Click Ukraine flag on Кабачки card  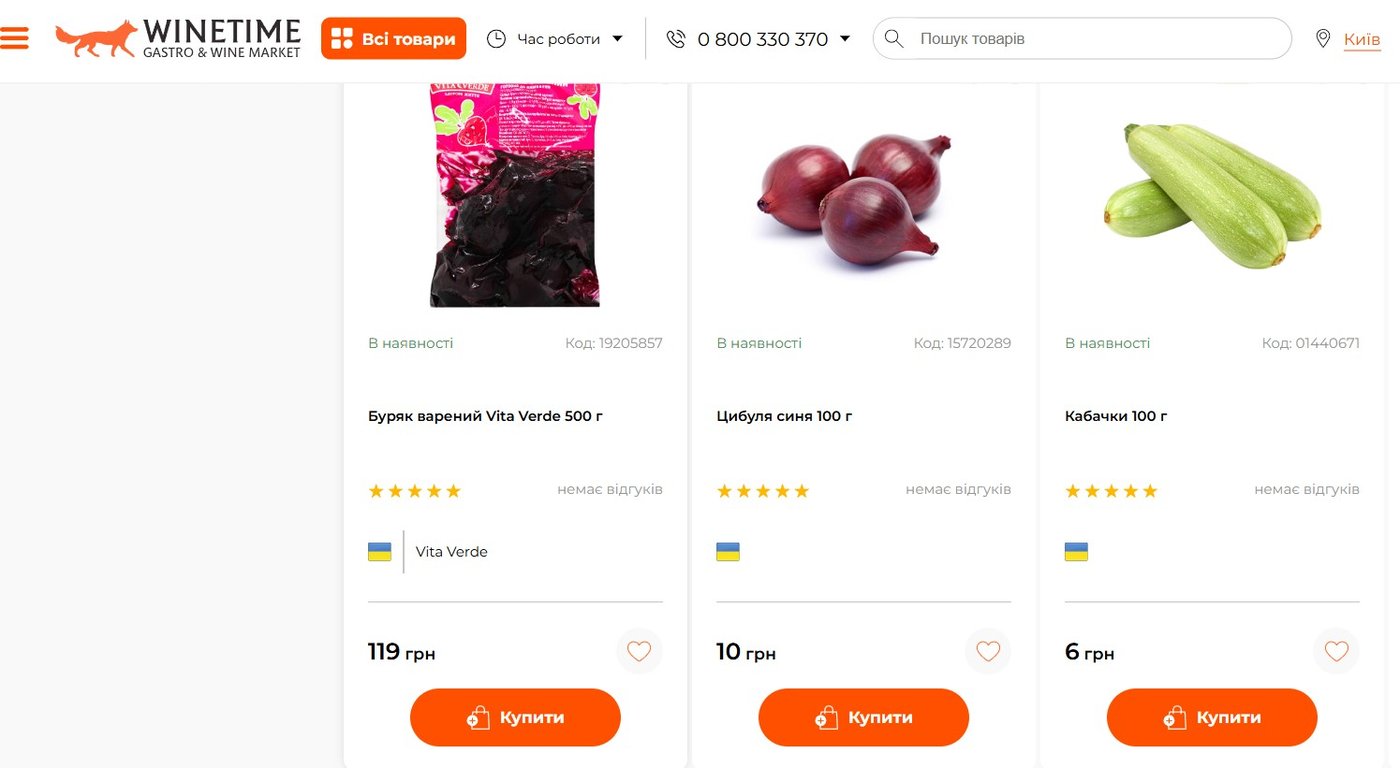point(1076,552)
